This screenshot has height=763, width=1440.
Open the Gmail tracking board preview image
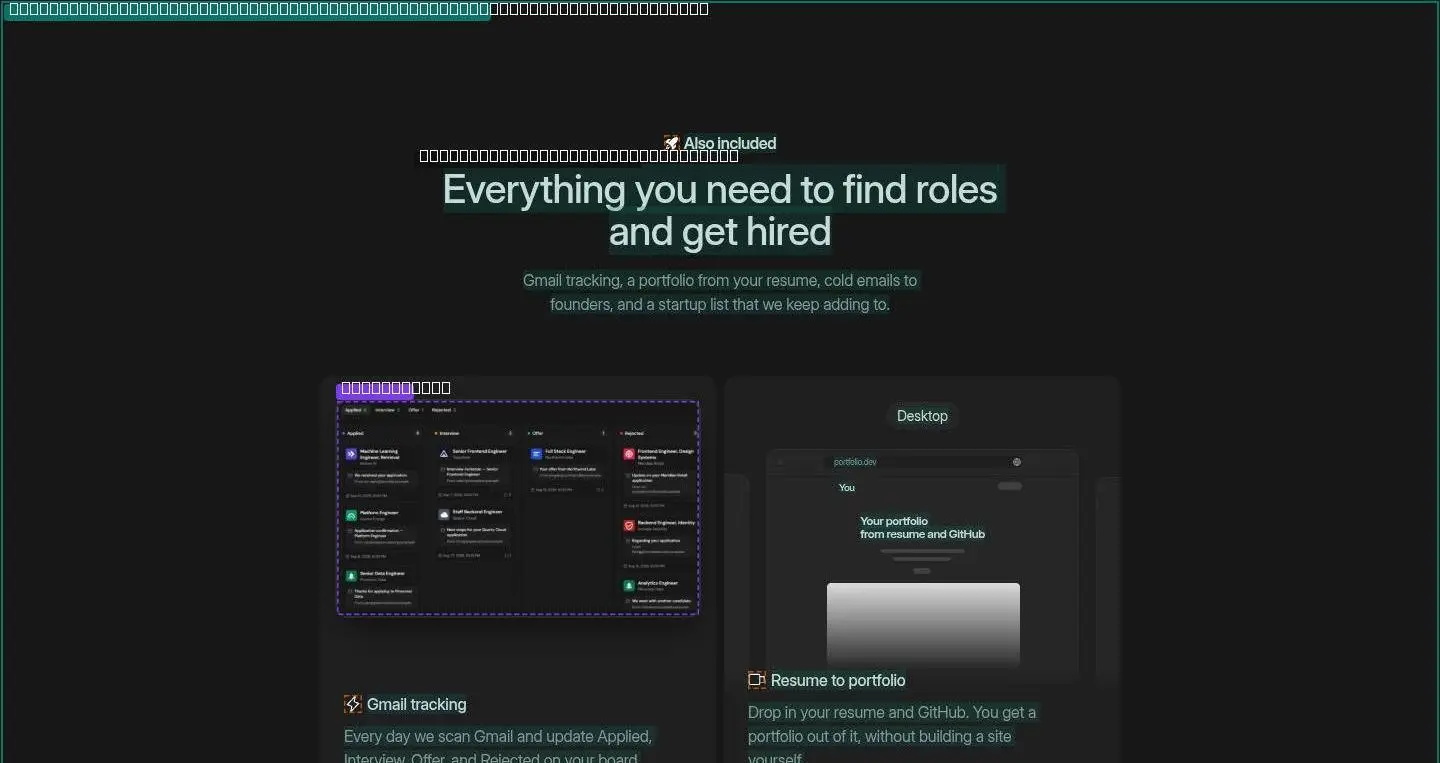tap(518, 508)
